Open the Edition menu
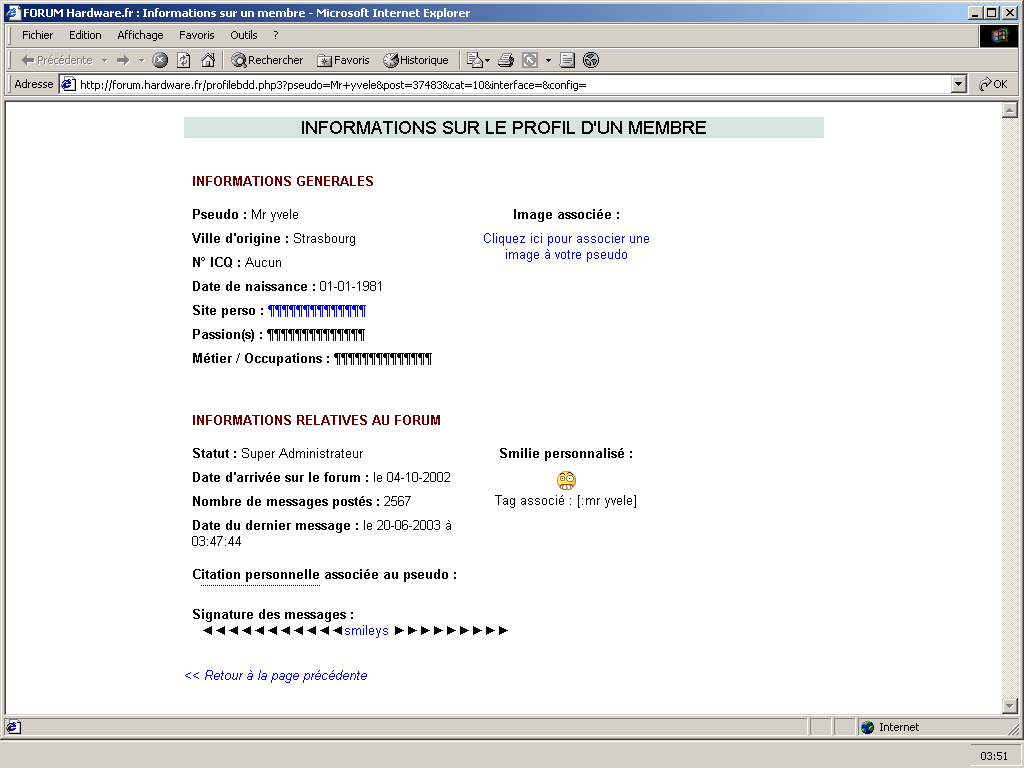This screenshot has height=768, width=1024. [85, 35]
